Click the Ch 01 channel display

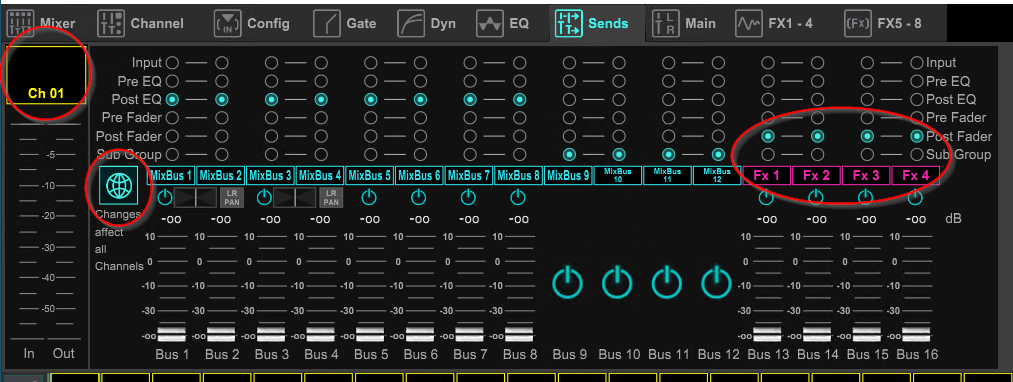coord(45,75)
